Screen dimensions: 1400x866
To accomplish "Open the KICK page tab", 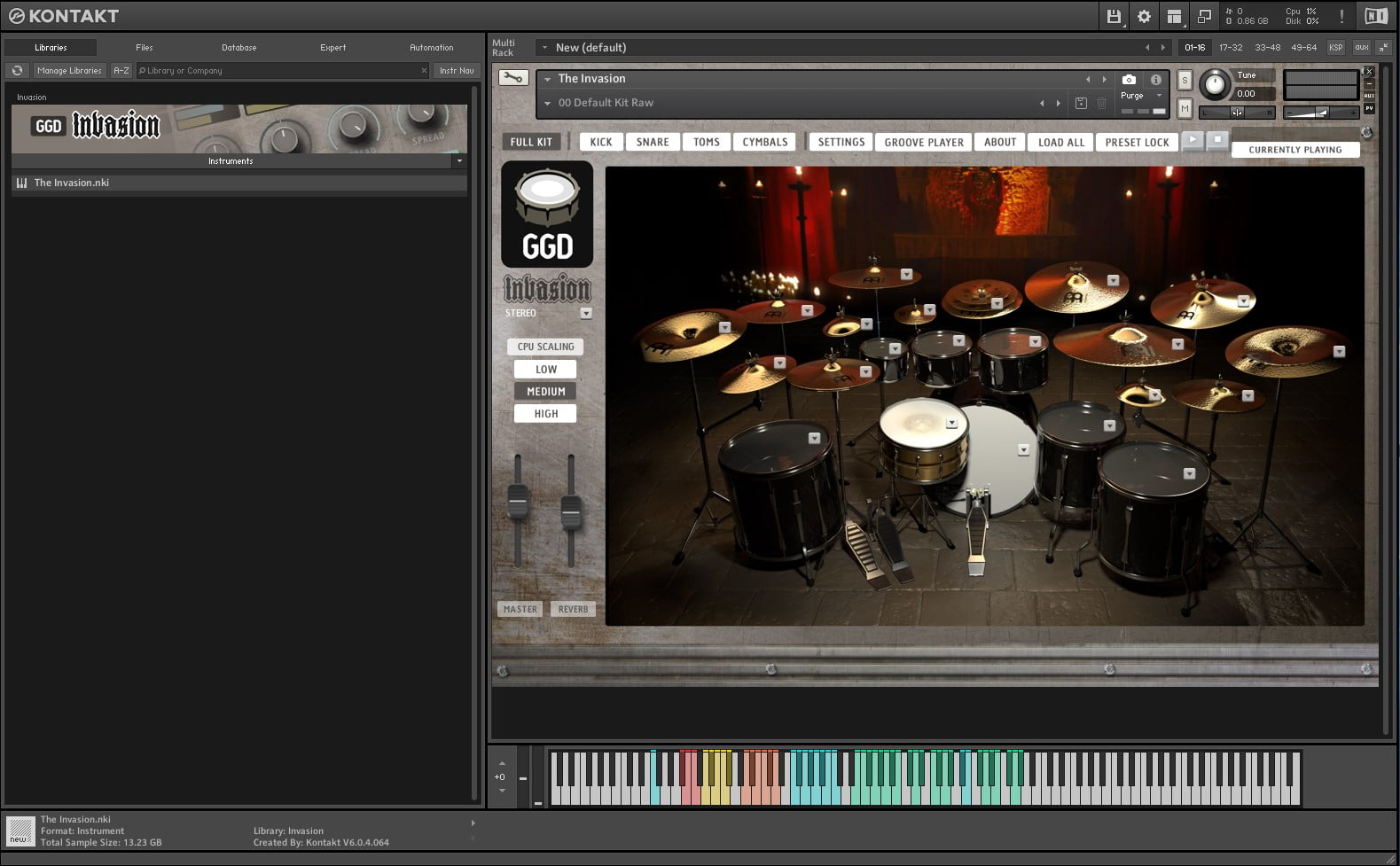I will point(601,142).
